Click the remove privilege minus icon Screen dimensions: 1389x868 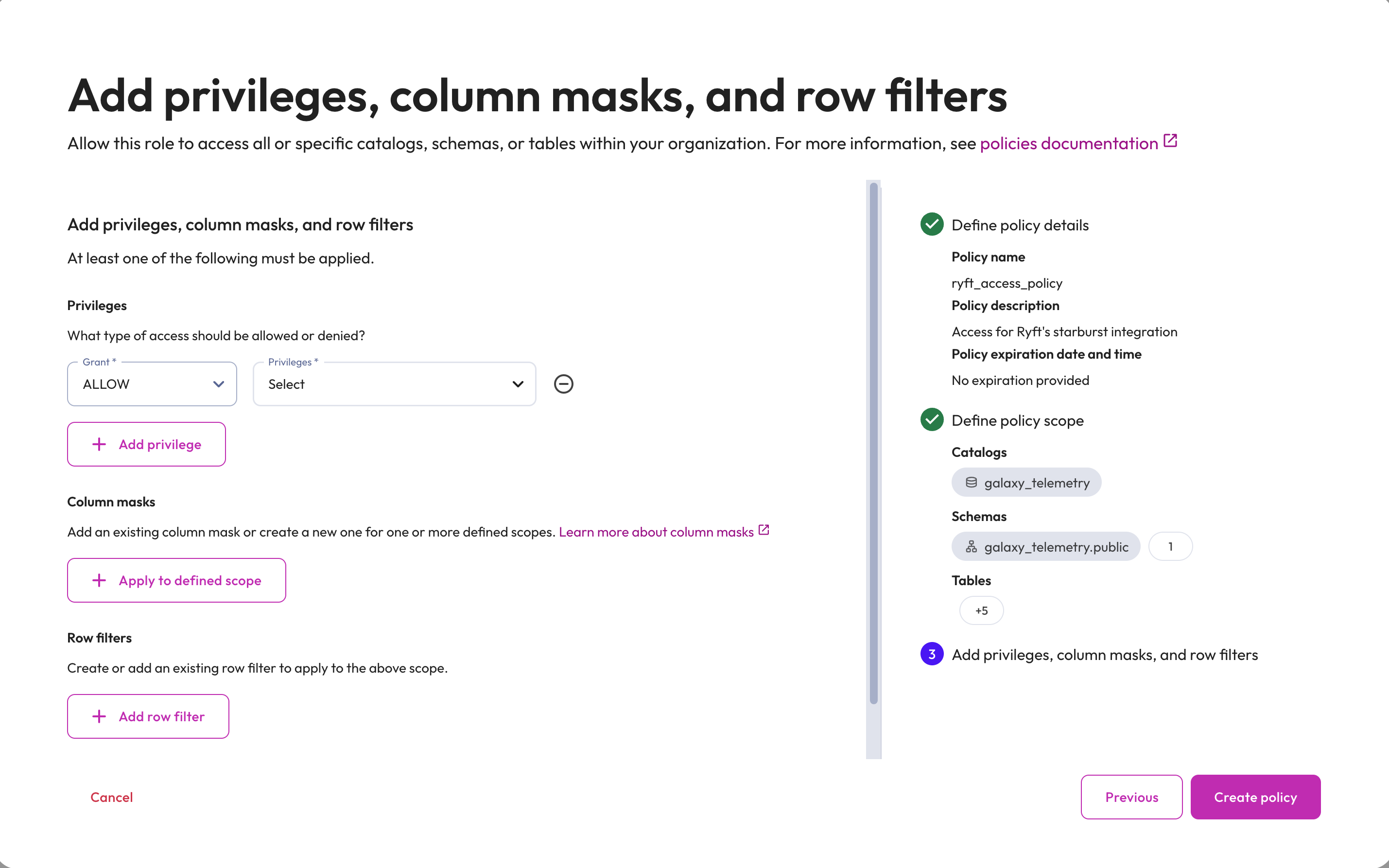(x=563, y=384)
